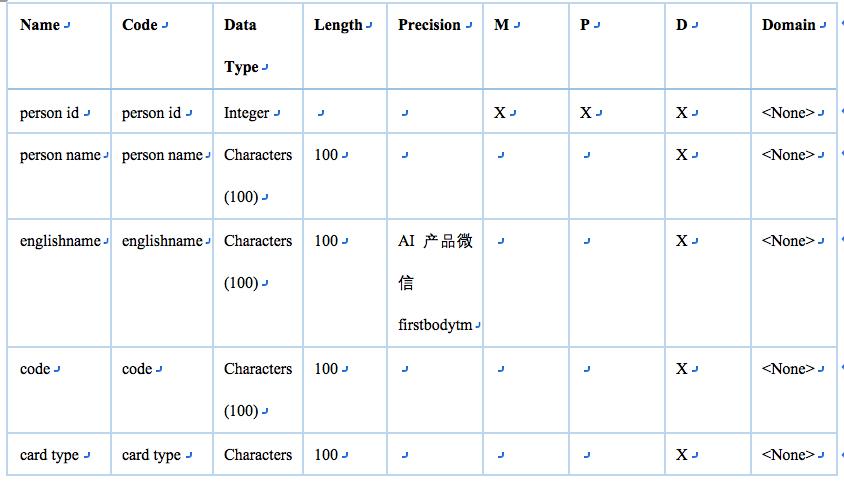Click the firstbodytm text in Precision cell

point(435,325)
